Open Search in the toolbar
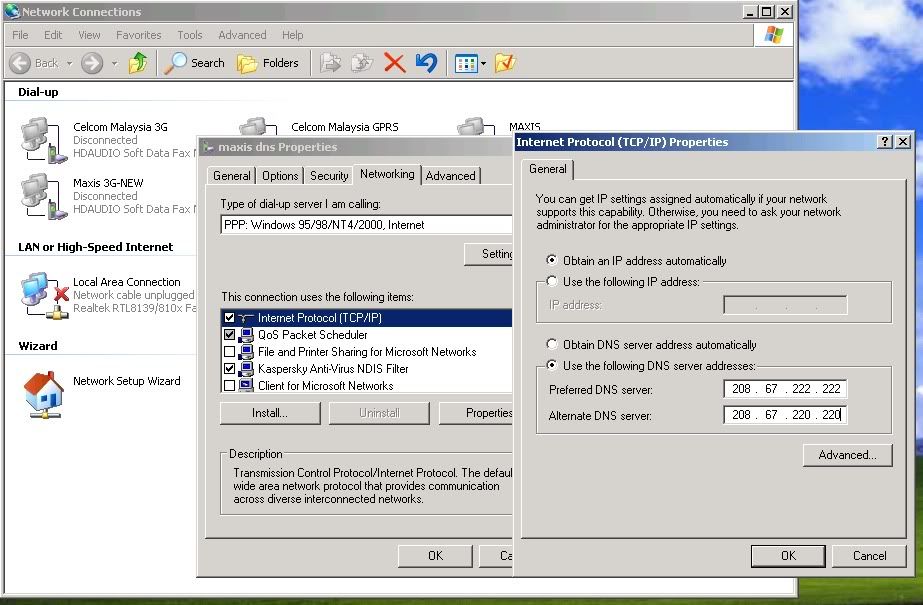Viewport: 923px width, 605px height. pos(194,63)
